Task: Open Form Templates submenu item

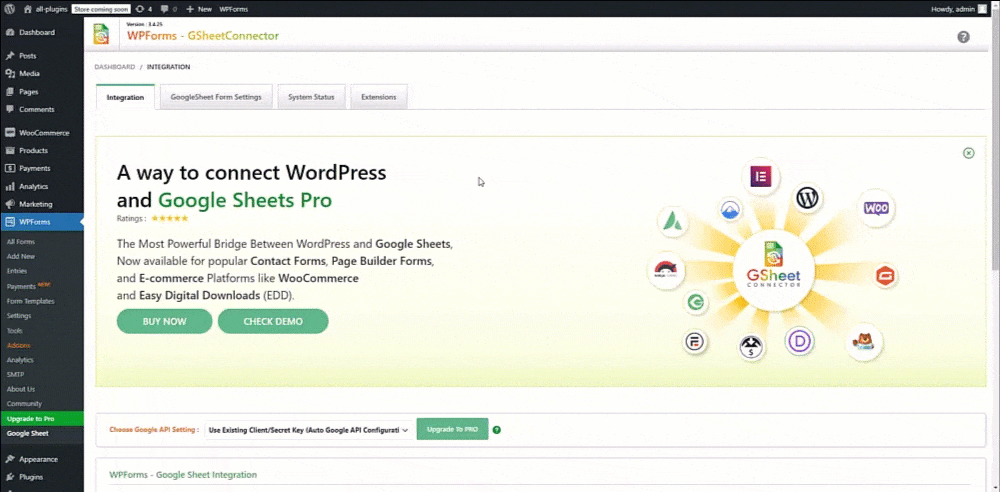Action: [x=31, y=301]
